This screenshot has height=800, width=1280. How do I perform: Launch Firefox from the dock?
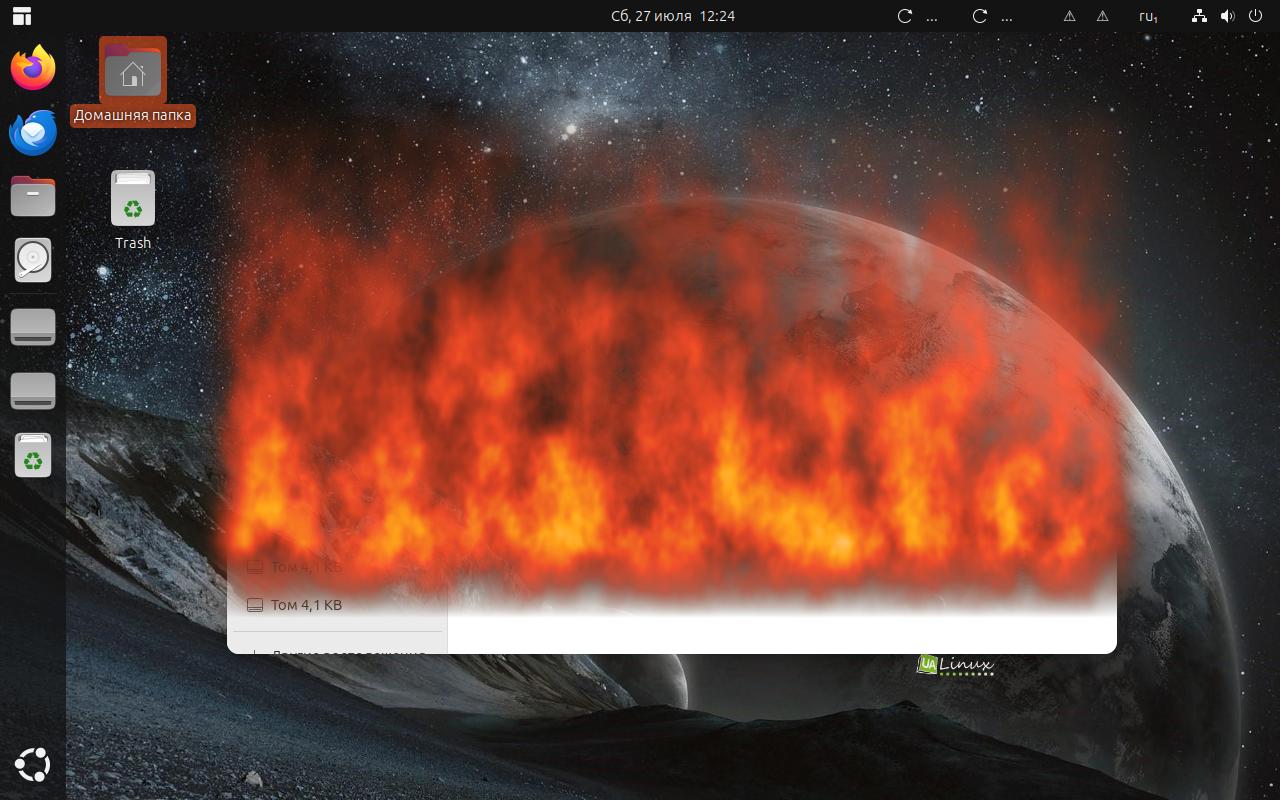coord(33,68)
